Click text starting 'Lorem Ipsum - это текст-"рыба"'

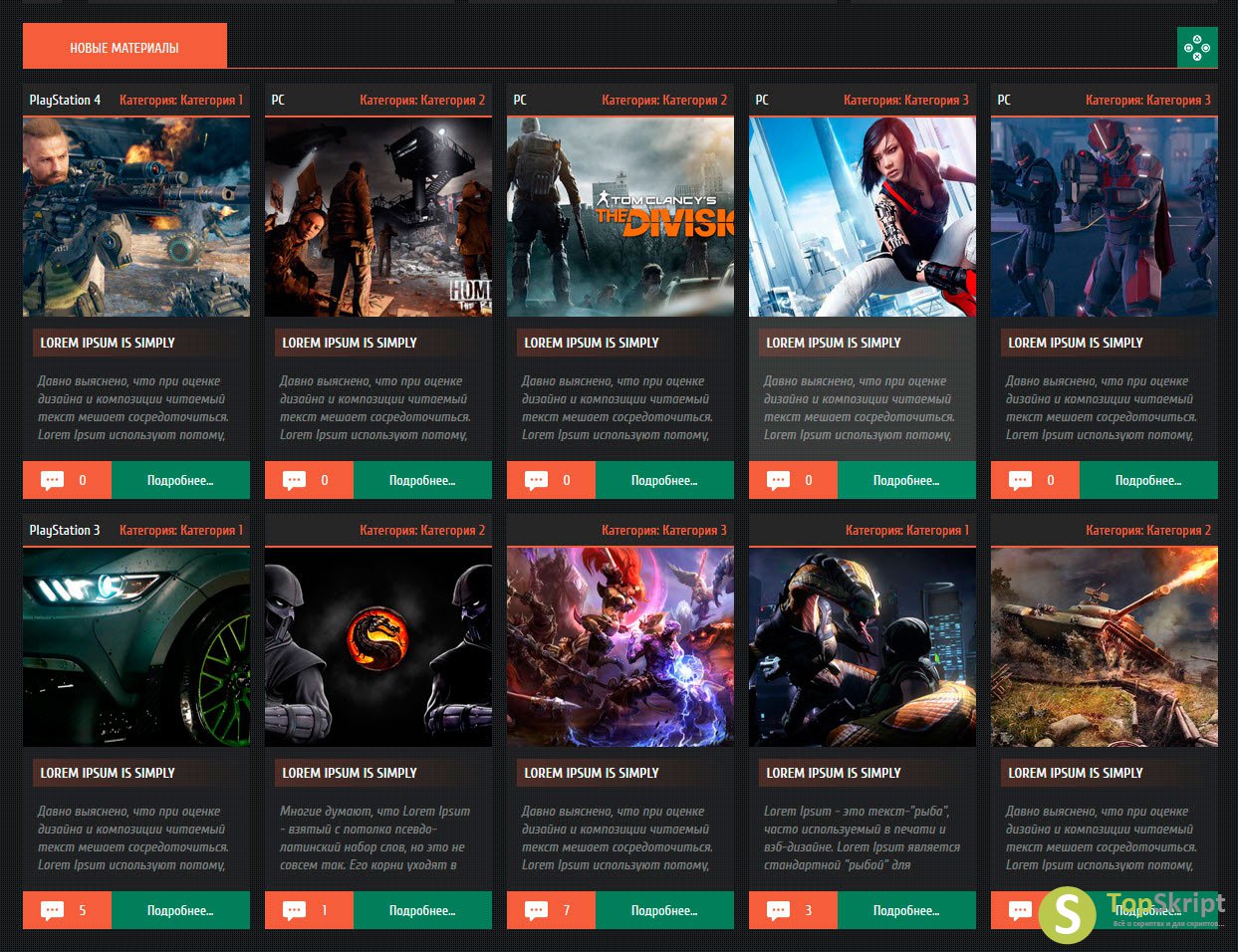click(x=862, y=837)
